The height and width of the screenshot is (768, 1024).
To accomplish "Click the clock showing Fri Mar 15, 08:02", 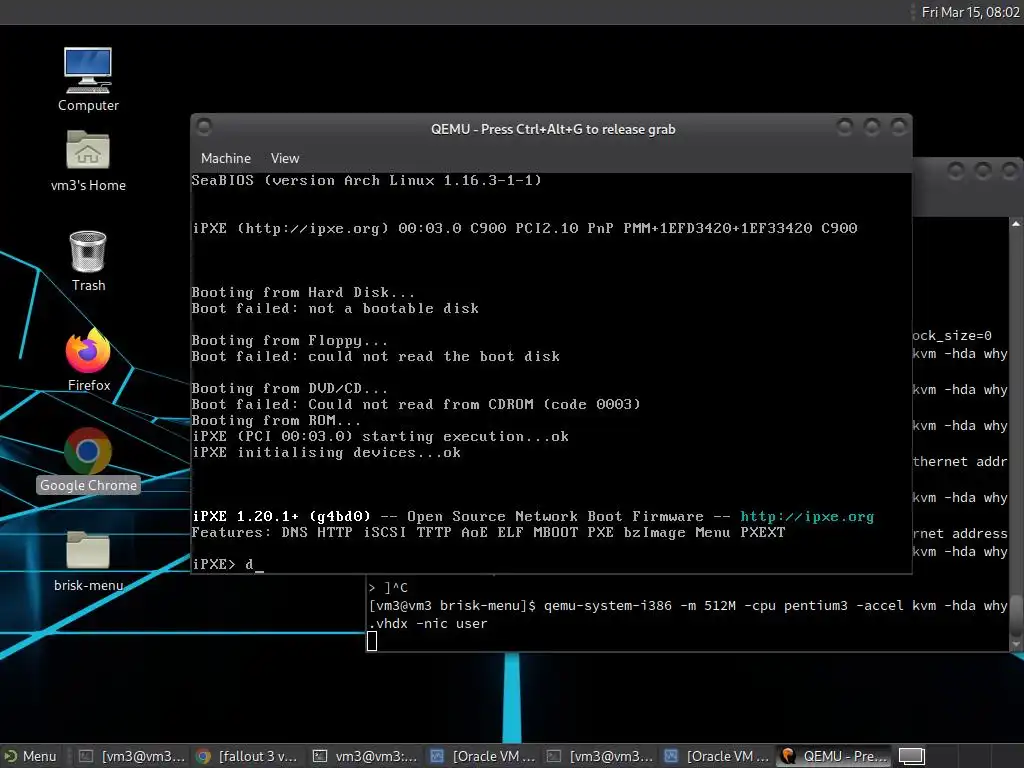I will point(970,12).
